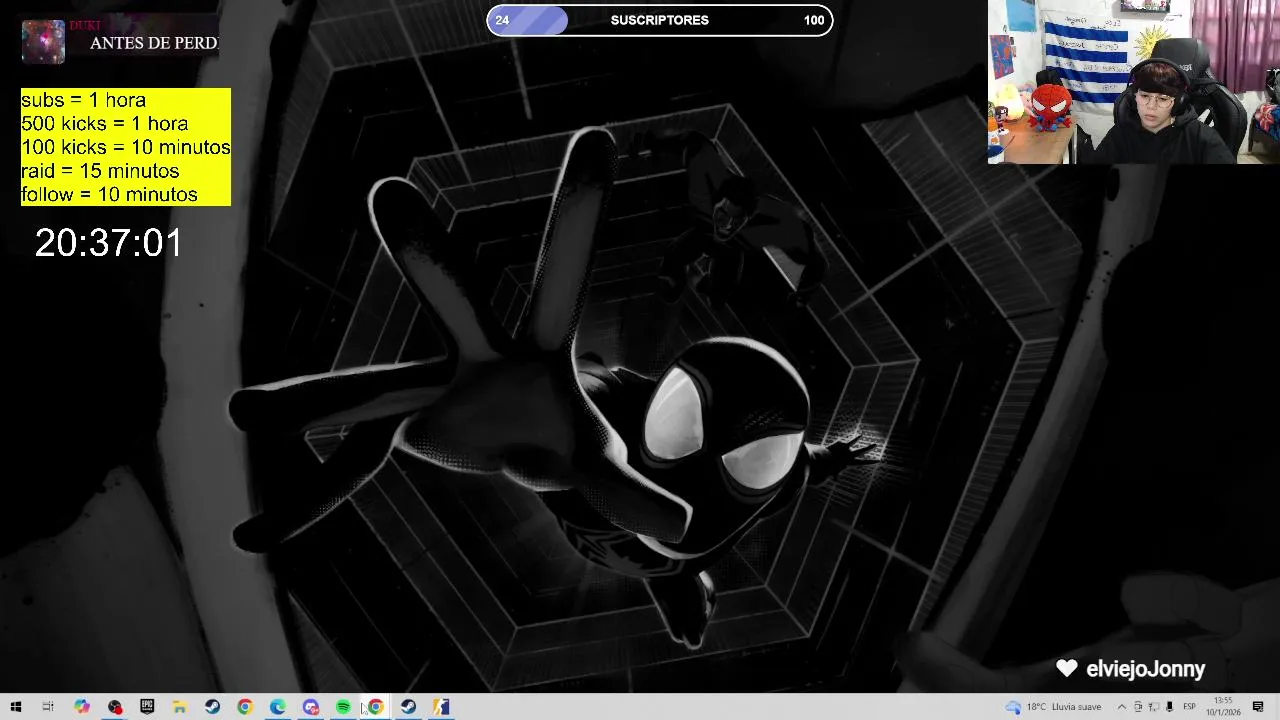Viewport: 1280px width, 720px height.
Task: Click the 20:37:01 countdown timer
Action: (109, 243)
